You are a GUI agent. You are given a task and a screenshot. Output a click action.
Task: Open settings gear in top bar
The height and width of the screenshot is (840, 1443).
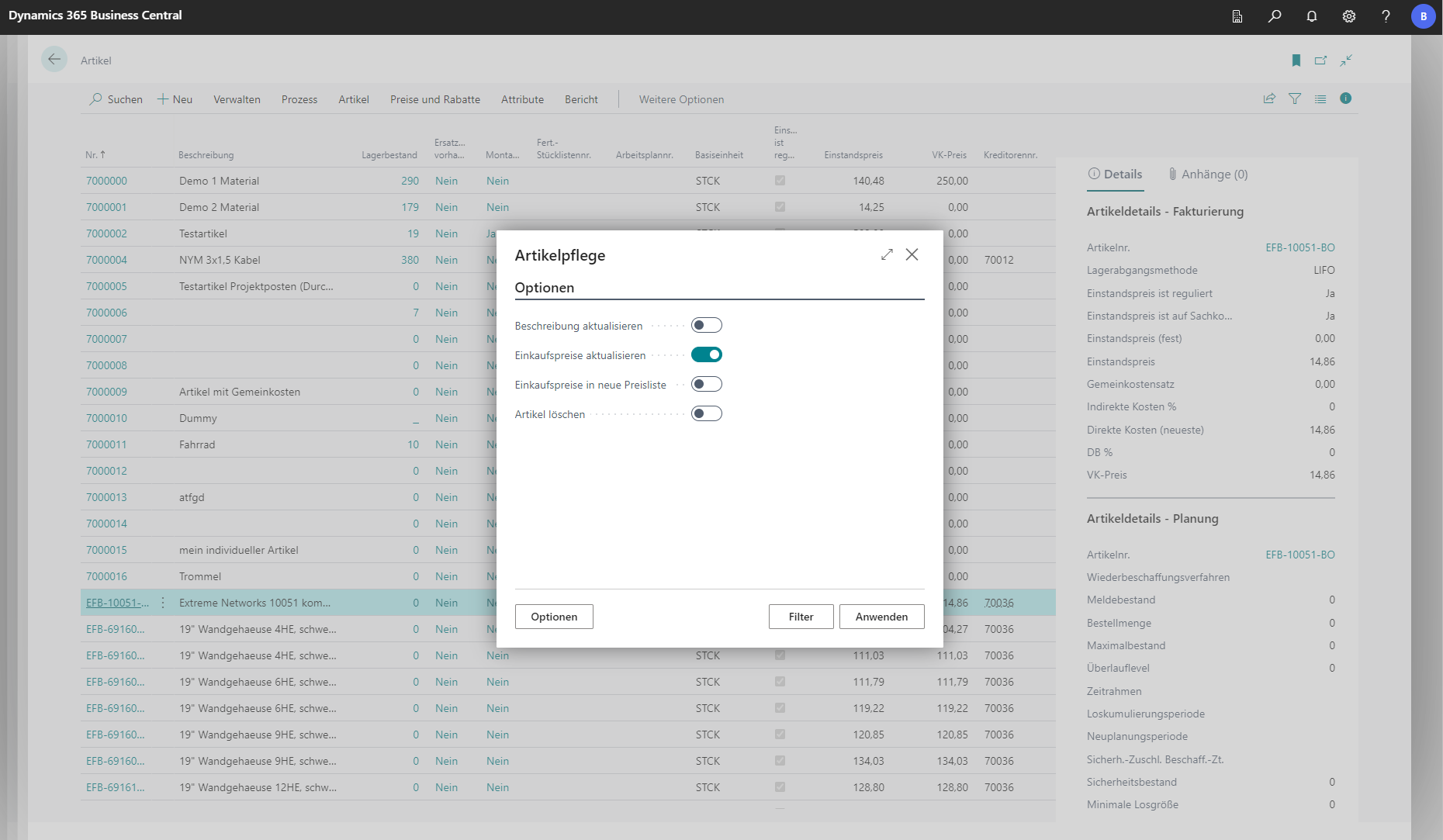click(x=1349, y=16)
